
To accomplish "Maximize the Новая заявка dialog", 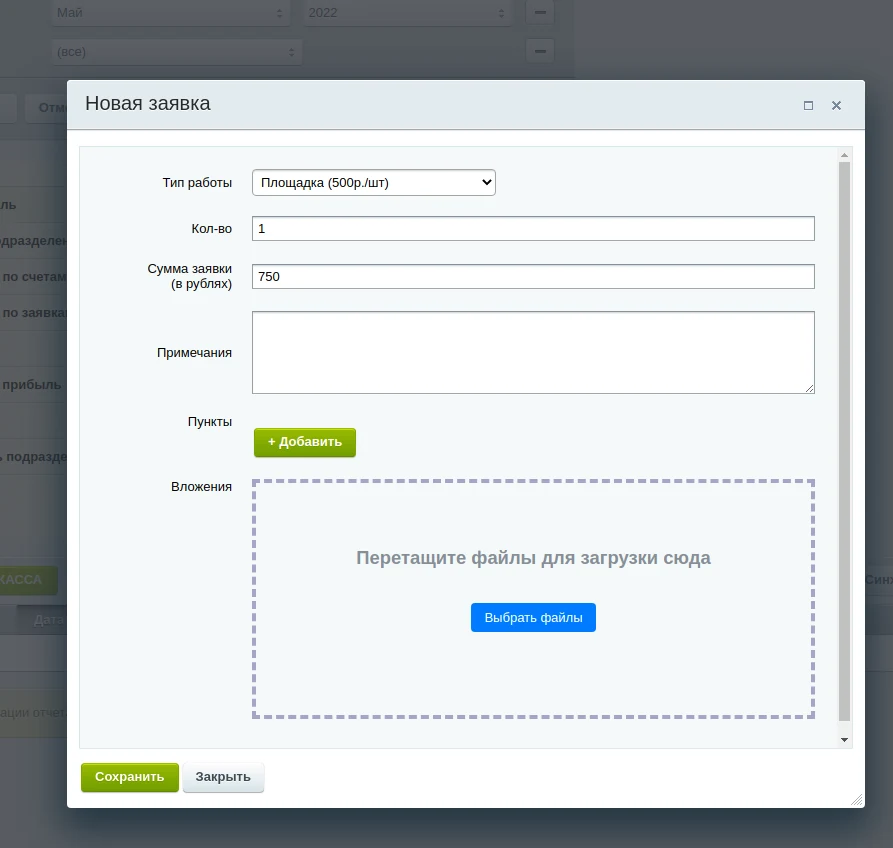I will (x=808, y=105).
